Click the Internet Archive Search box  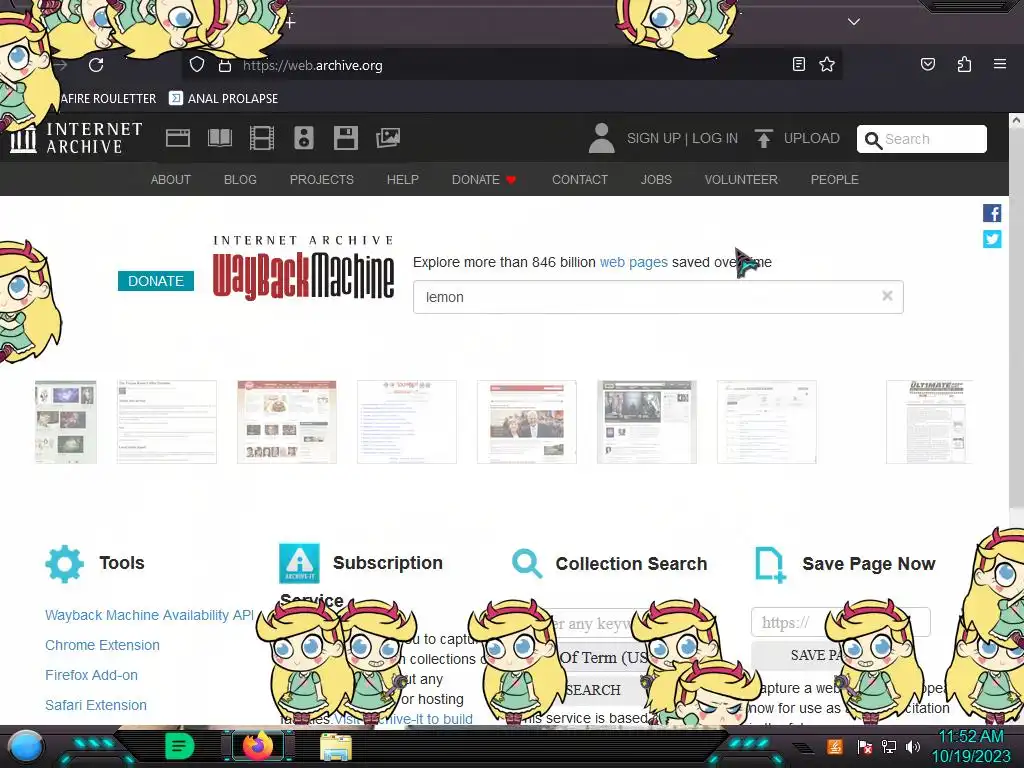coord(921,138)
